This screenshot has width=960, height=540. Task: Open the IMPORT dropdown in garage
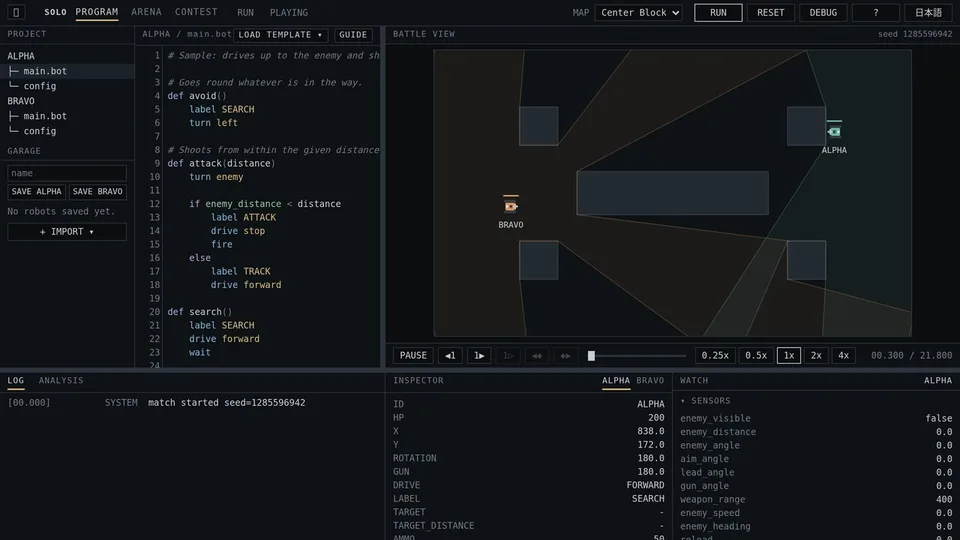pos(67,232)
